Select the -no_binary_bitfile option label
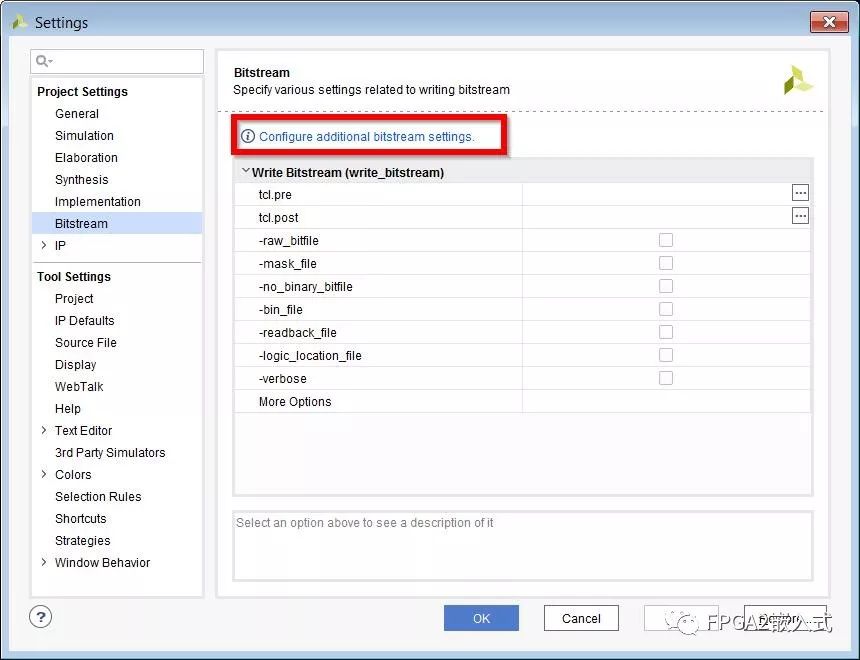This screenshot has width=860, height=660. [x=305, y=287]
